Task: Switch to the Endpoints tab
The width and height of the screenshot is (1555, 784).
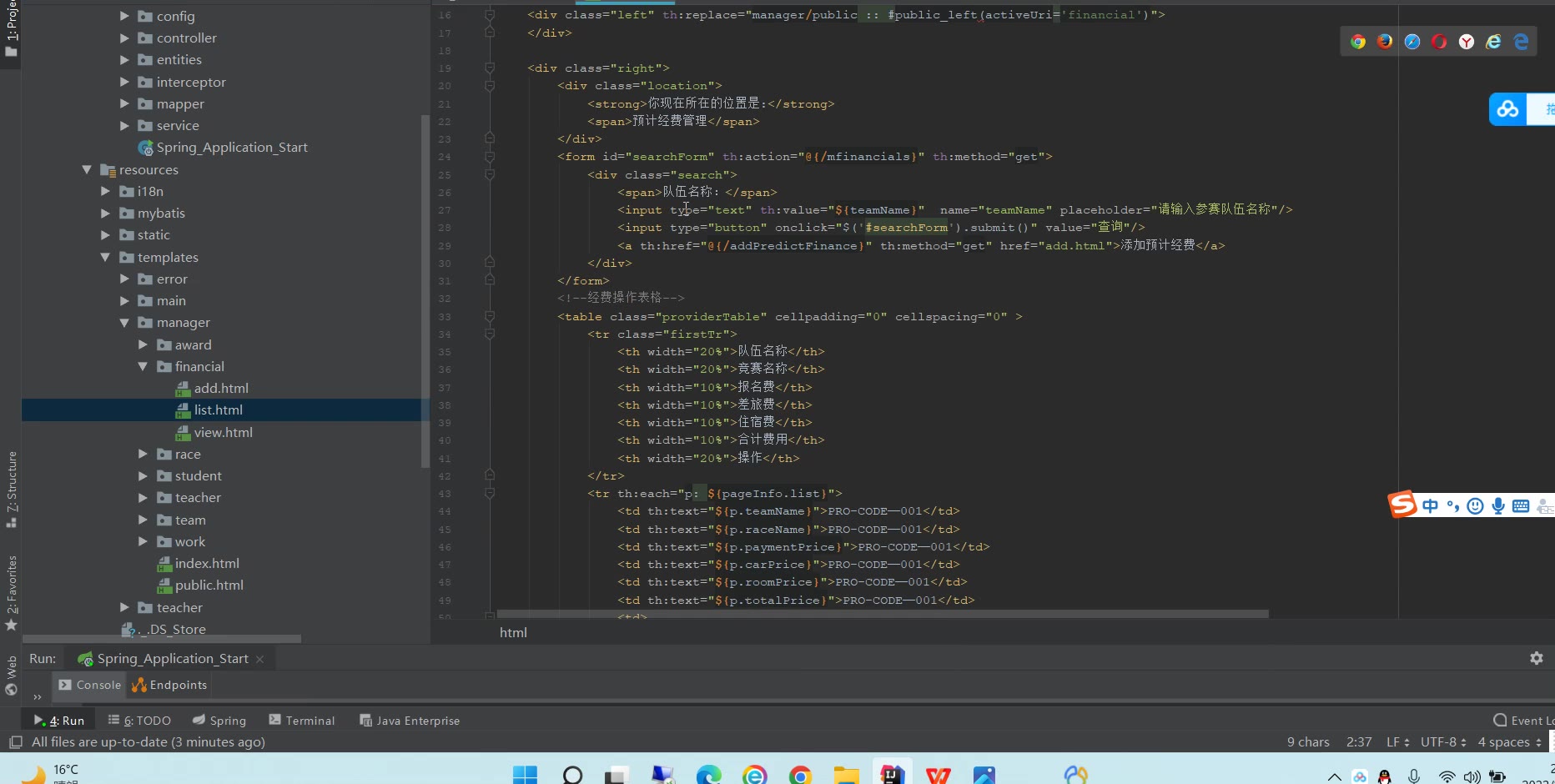Action: tap(170, 685)
